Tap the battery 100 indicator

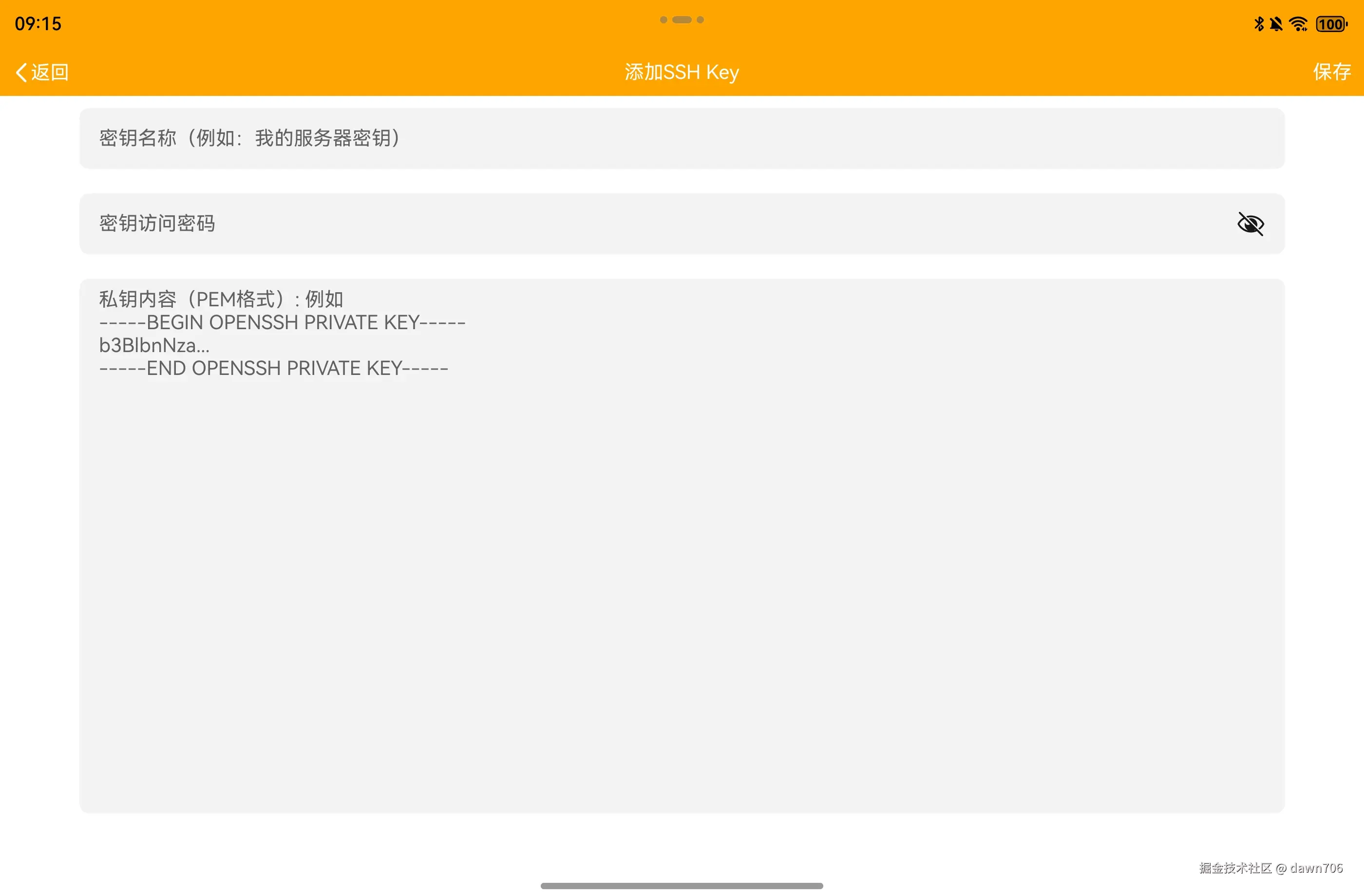coord(1331,24)
